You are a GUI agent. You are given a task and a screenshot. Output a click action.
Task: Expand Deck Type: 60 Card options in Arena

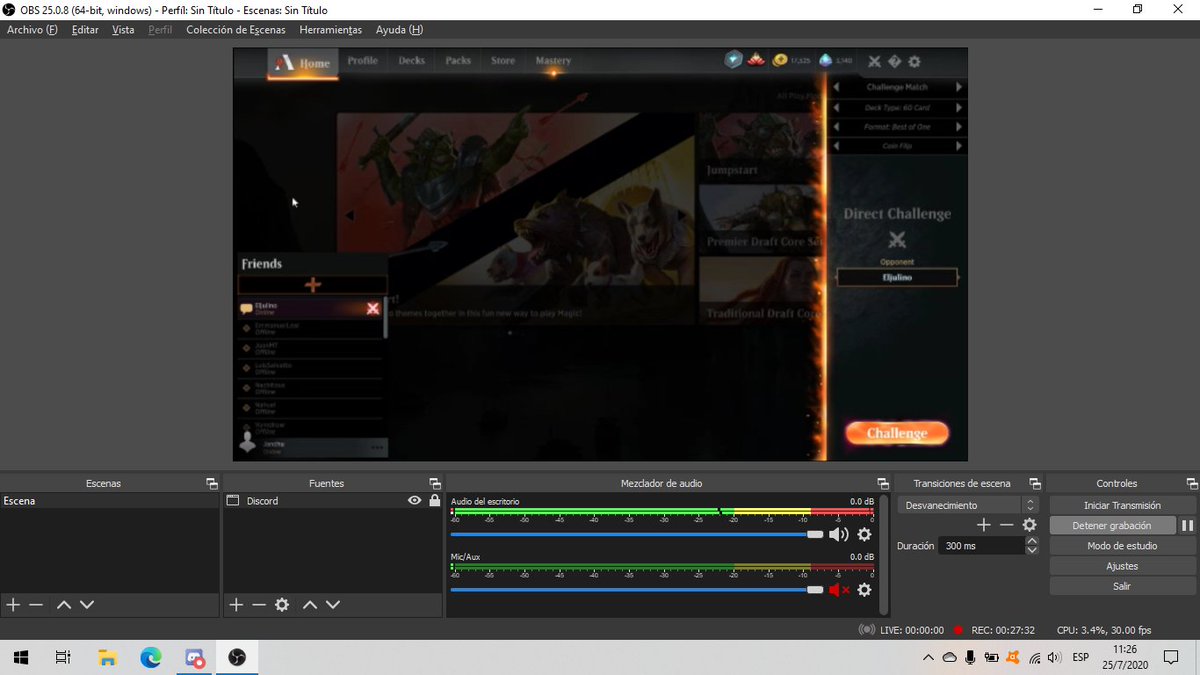pos(958,107)
